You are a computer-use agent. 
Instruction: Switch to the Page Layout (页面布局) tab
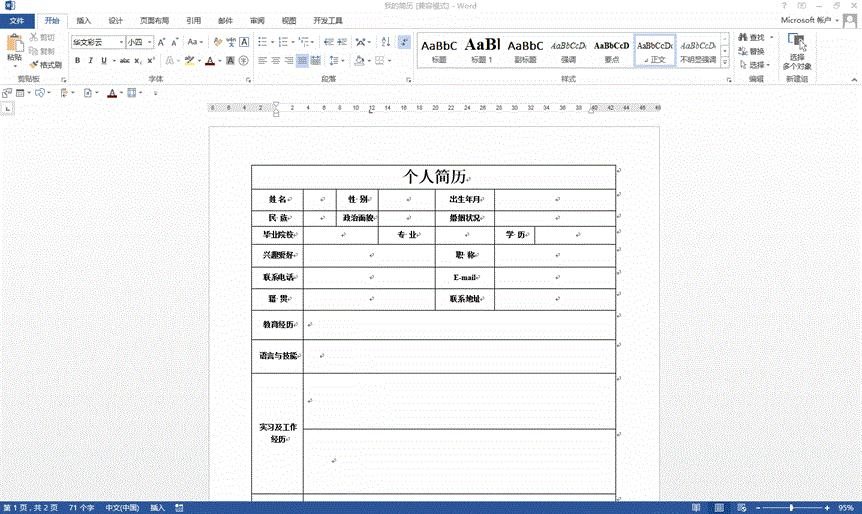[154, 20]
